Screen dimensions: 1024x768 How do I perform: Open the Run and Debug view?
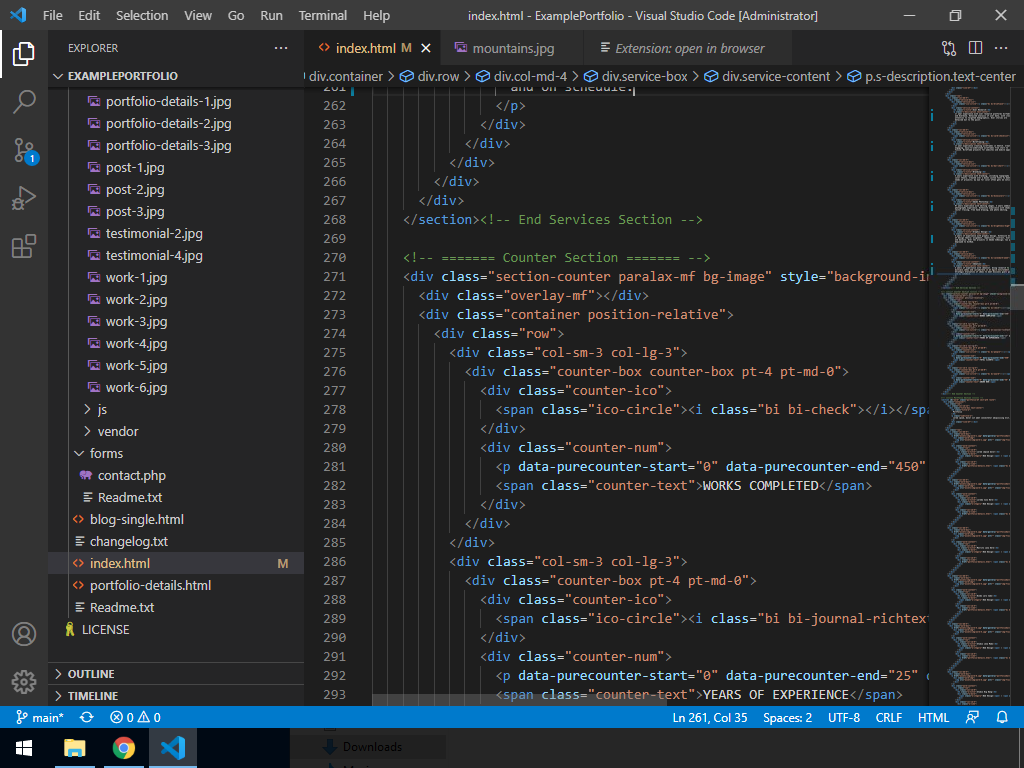point(24,198)
